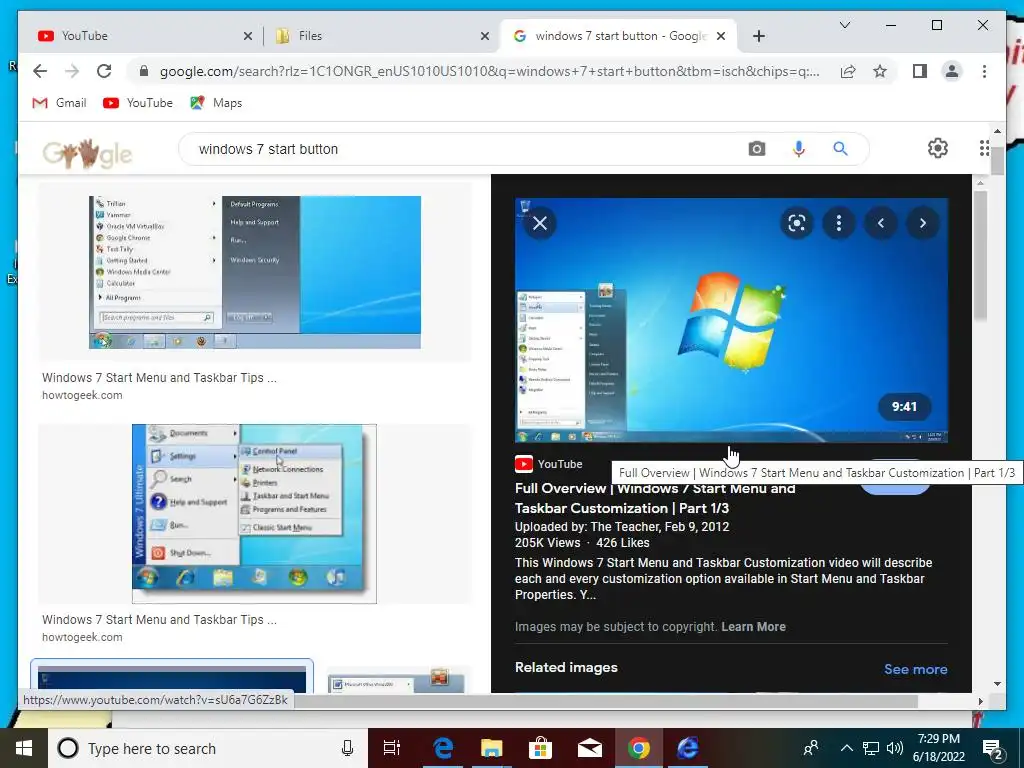Share this page from the address bar
The image size is (1024, 768).
click(848, 72)
